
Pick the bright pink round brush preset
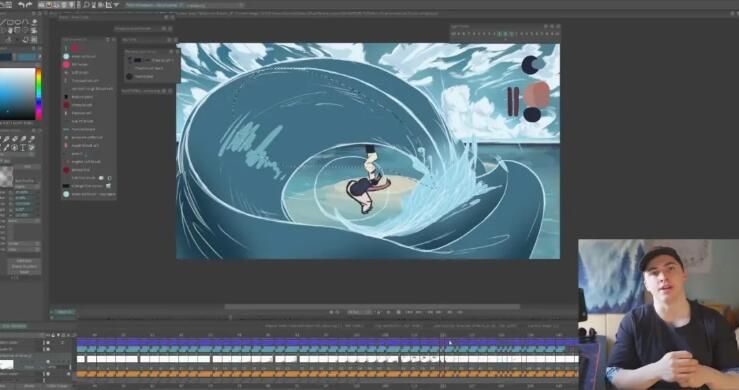(66, 64)
